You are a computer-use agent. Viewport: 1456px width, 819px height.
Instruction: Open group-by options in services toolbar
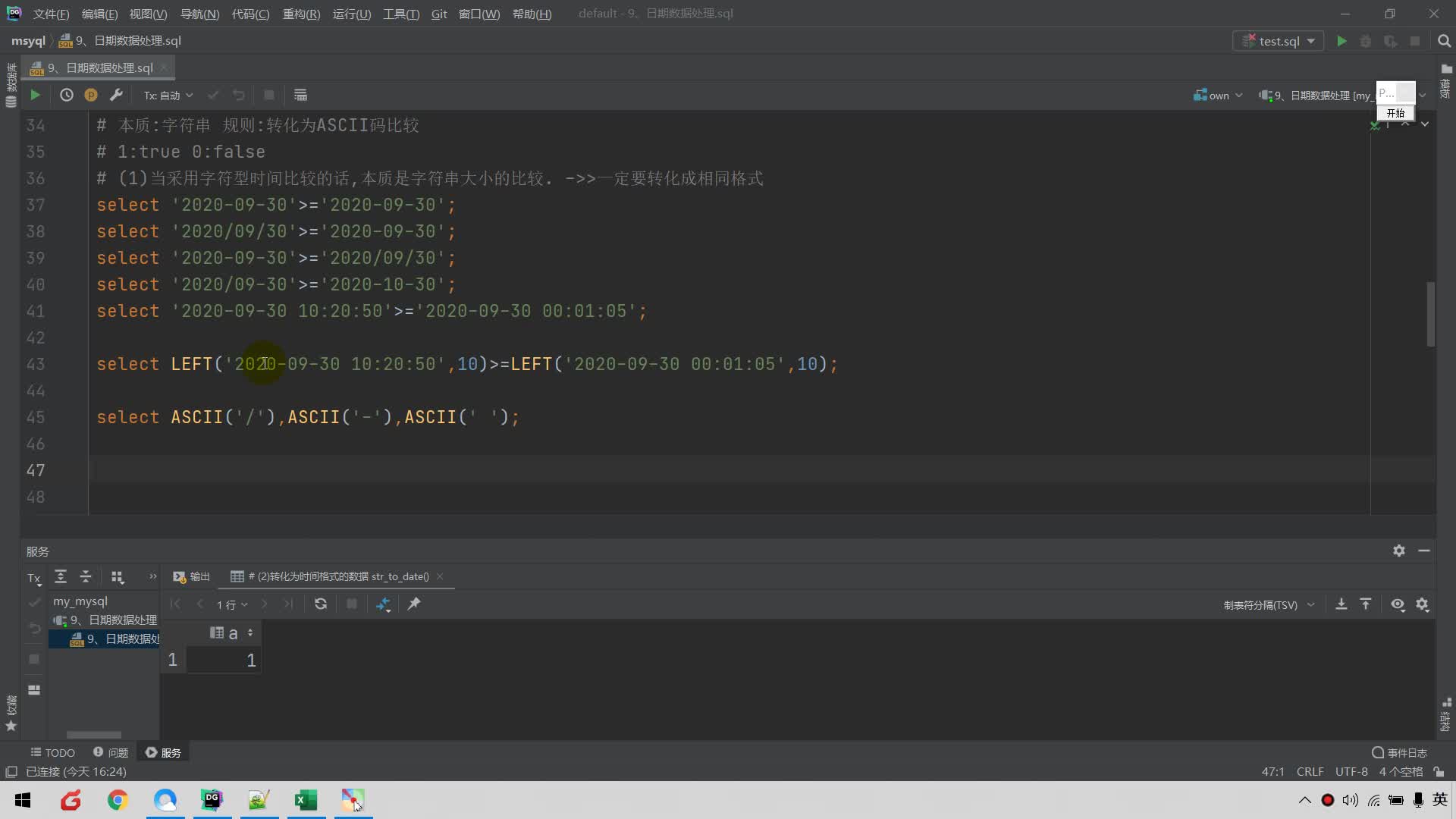pyautogui.click(x=117, y=577)
